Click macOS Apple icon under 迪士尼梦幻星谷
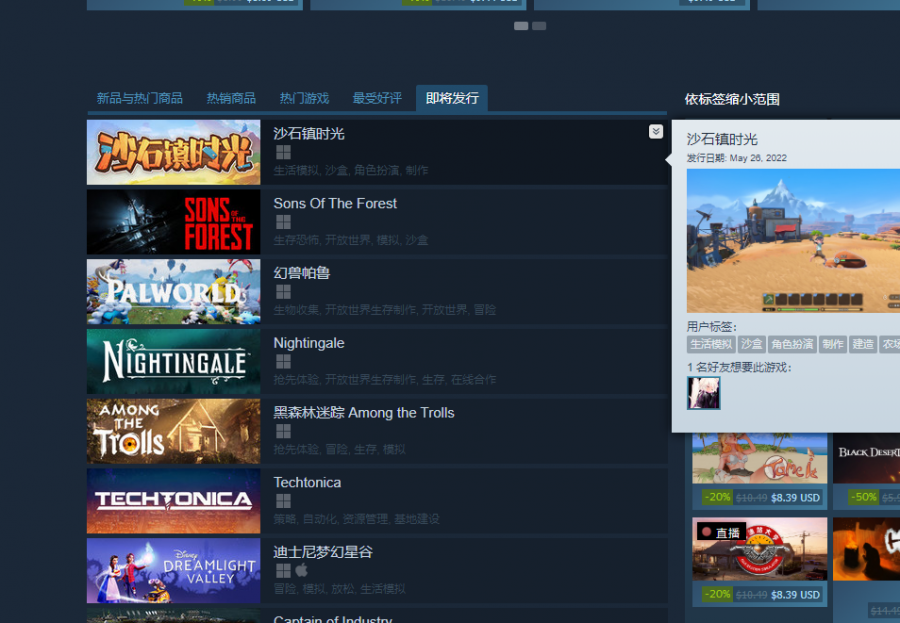Image resolution: width=900 pixels, height=623 pixels. [301, 570]
